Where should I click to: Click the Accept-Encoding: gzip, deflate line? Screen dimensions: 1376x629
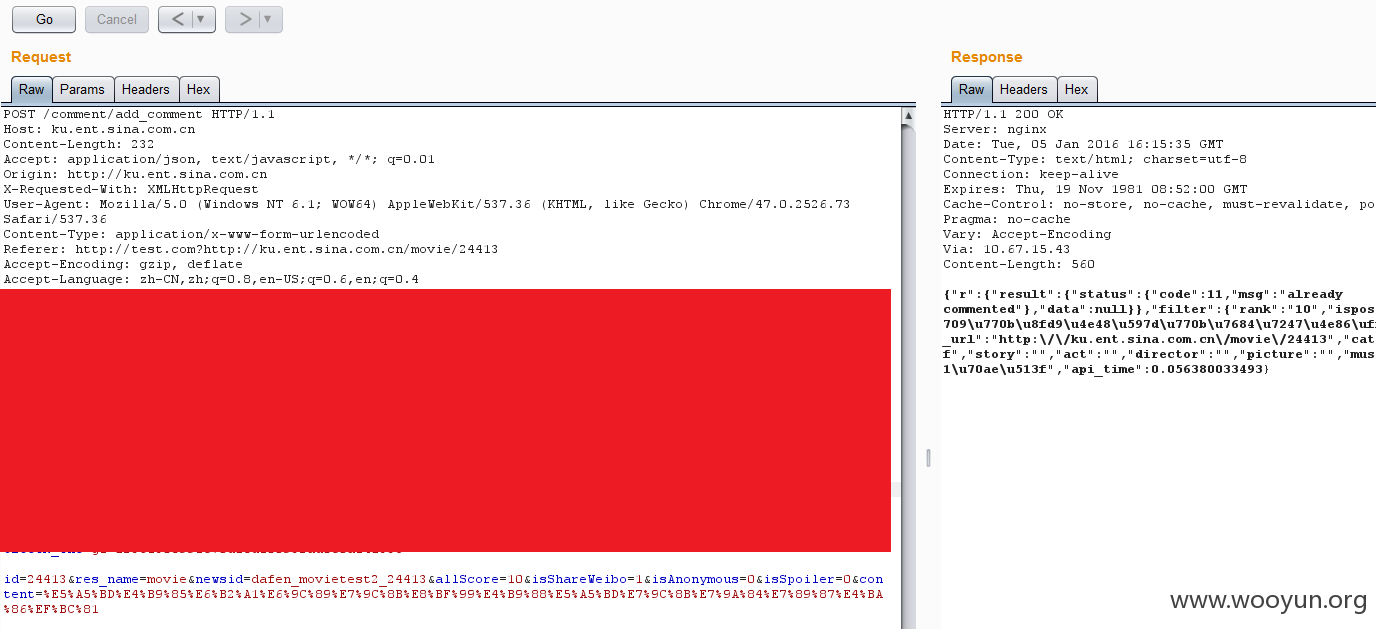point(123,264)
